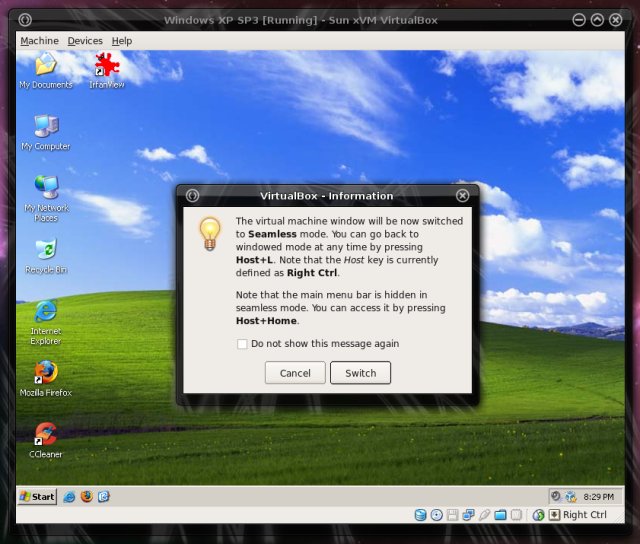
Task: Click the Windows XP Start button
Action: click(x=37, y=496)
